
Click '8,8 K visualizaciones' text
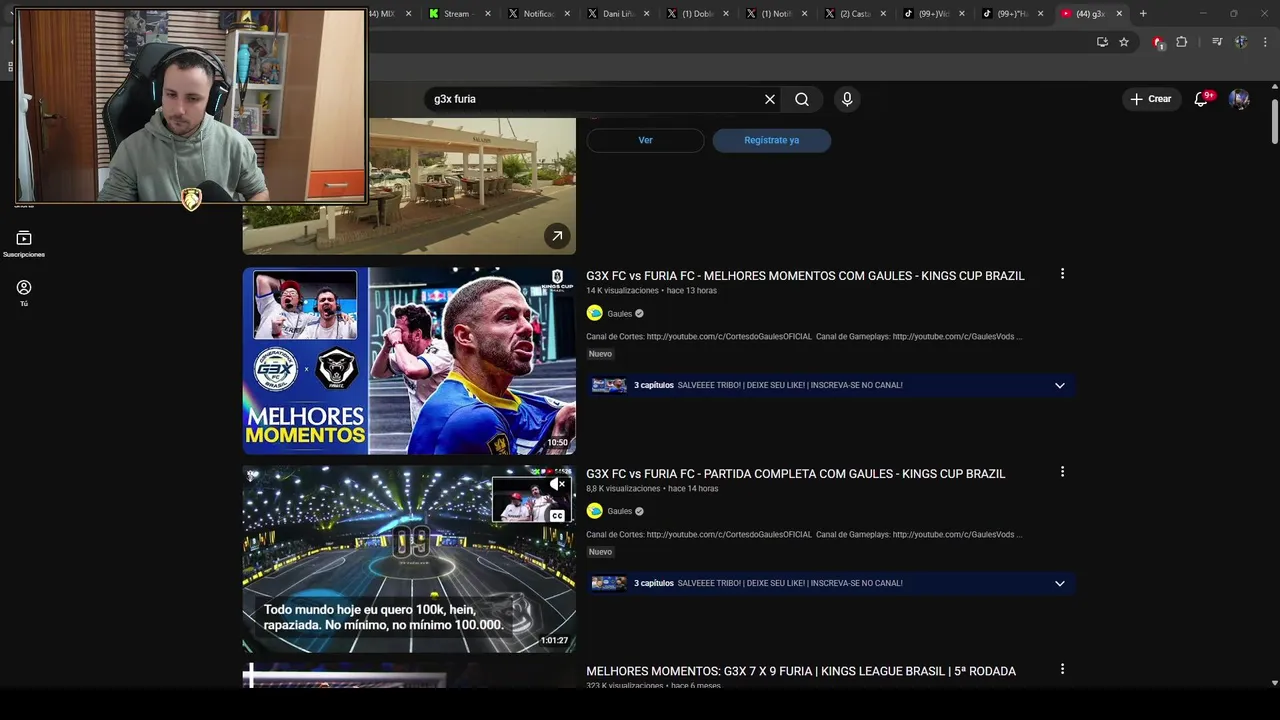click(623, 489)
